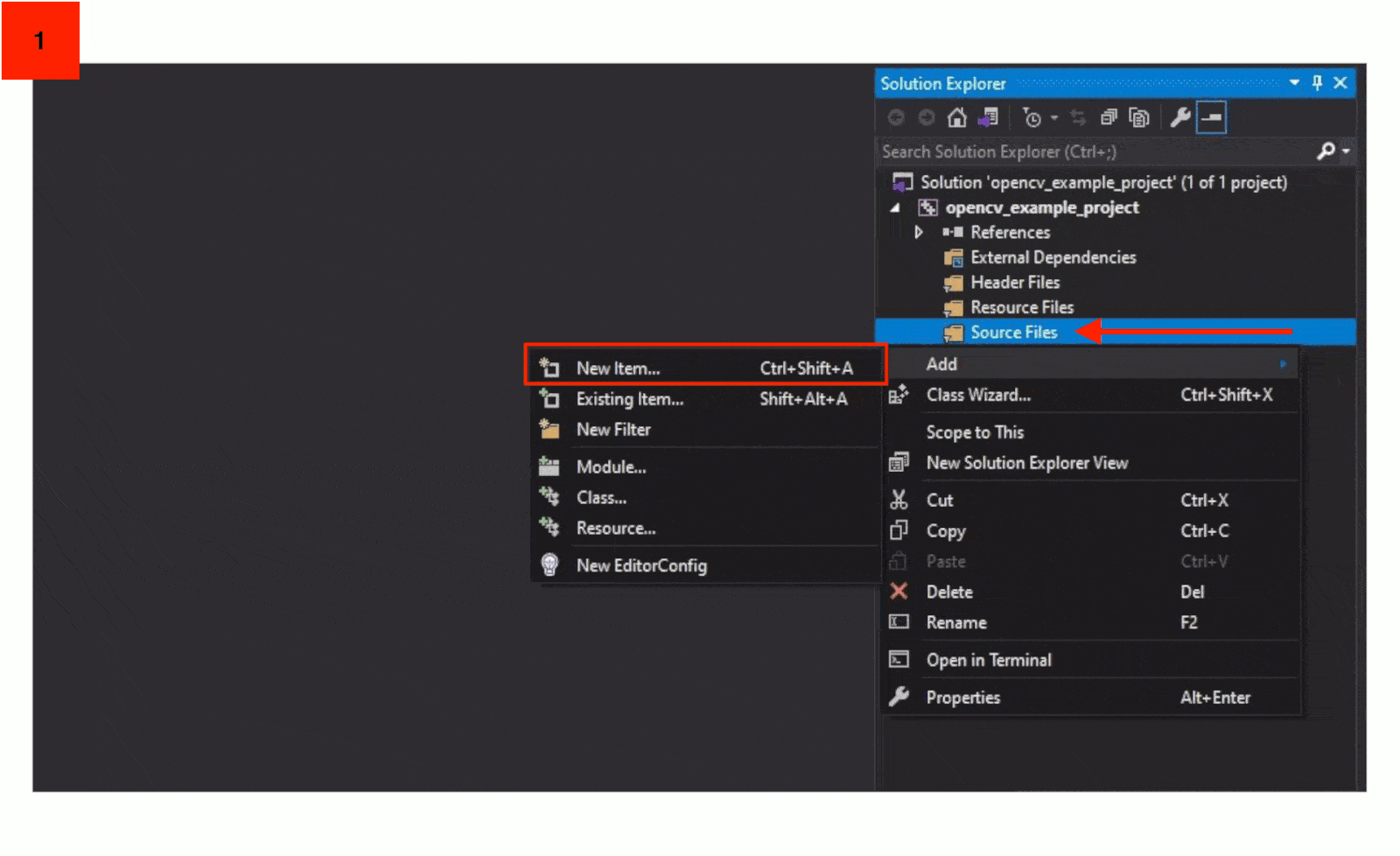Click the Existing Item icon
Screen dimensions: 1400x856
(x=549, y=398)
